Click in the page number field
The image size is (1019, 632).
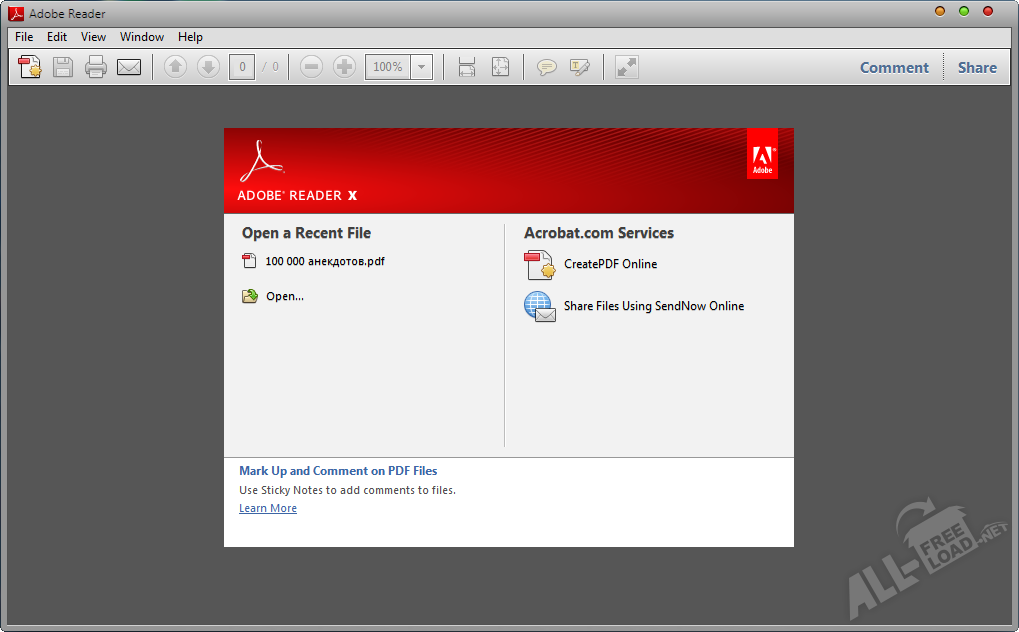tap(241, 67)
